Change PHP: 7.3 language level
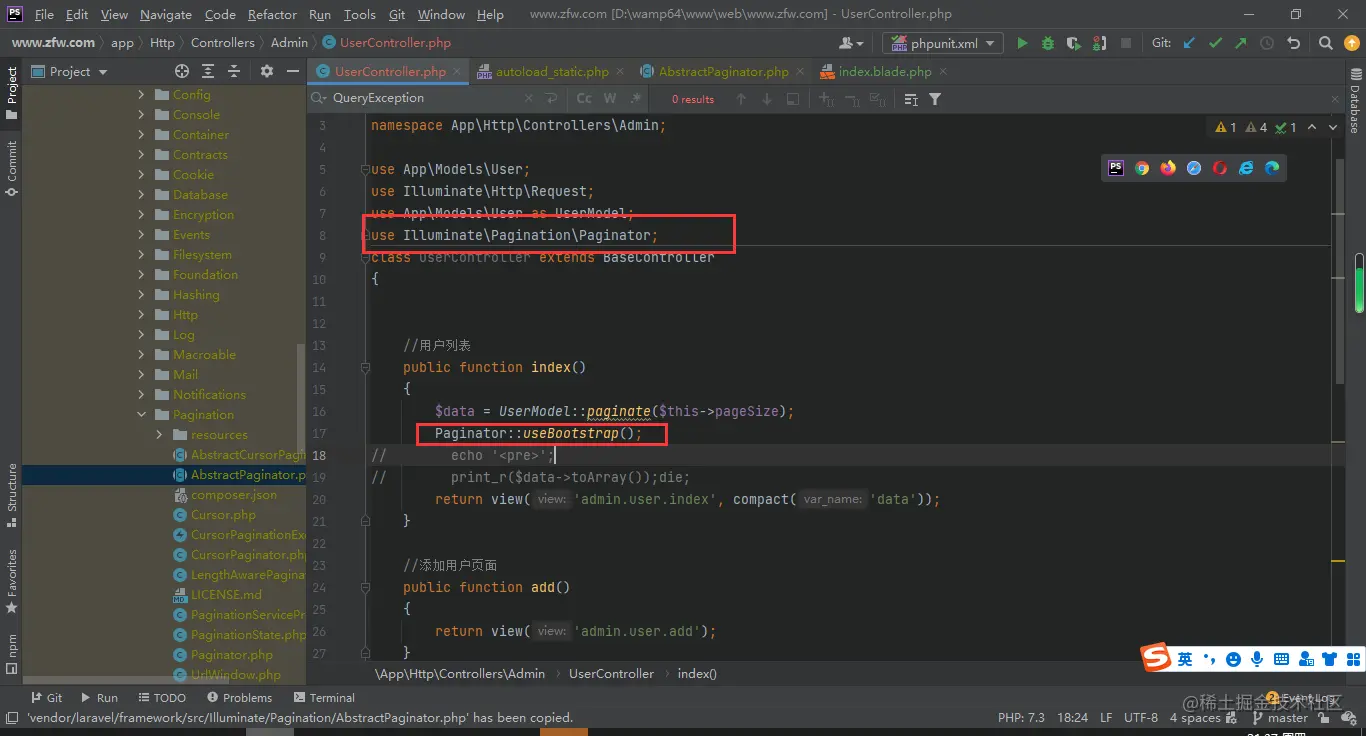Viewport: 1366px width, 736px height. pos(1021,717)
